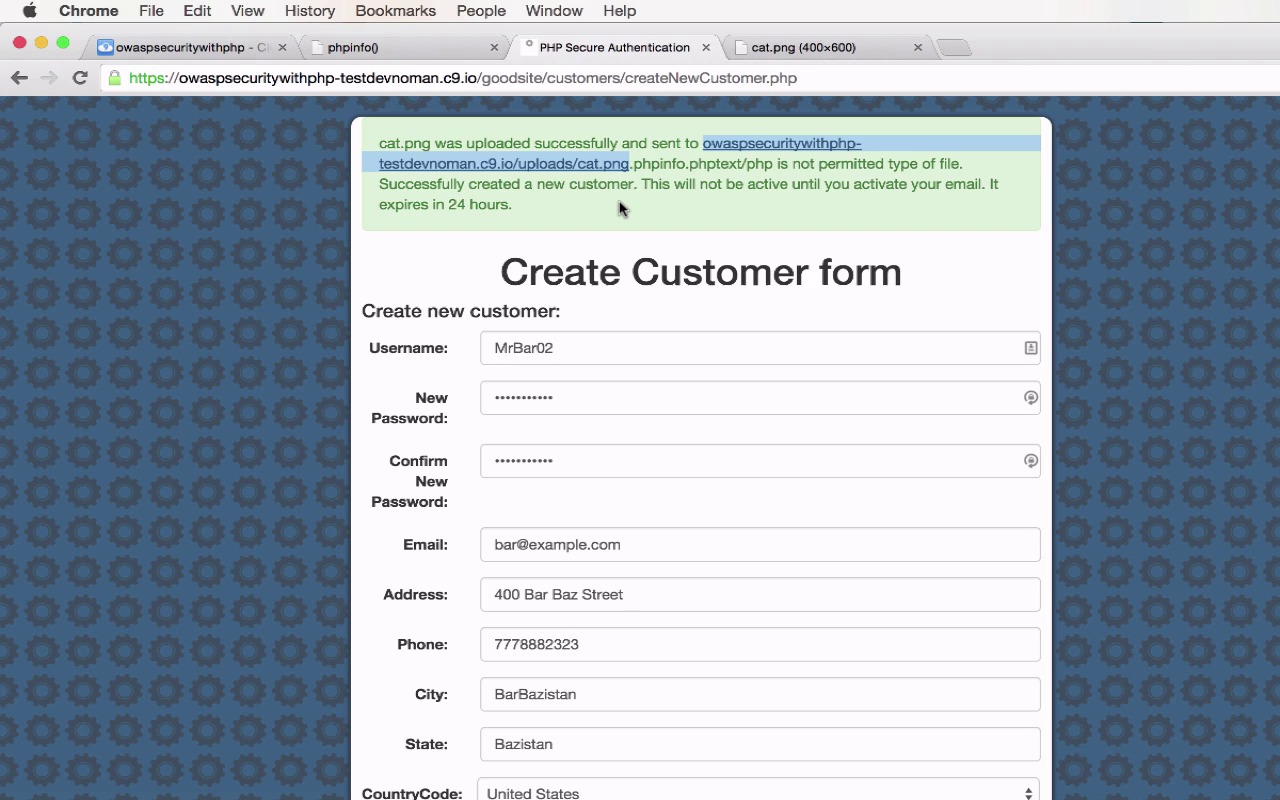This screenshot has width=1280, height=800.
Task: Click the Email label
Action: 425,545
